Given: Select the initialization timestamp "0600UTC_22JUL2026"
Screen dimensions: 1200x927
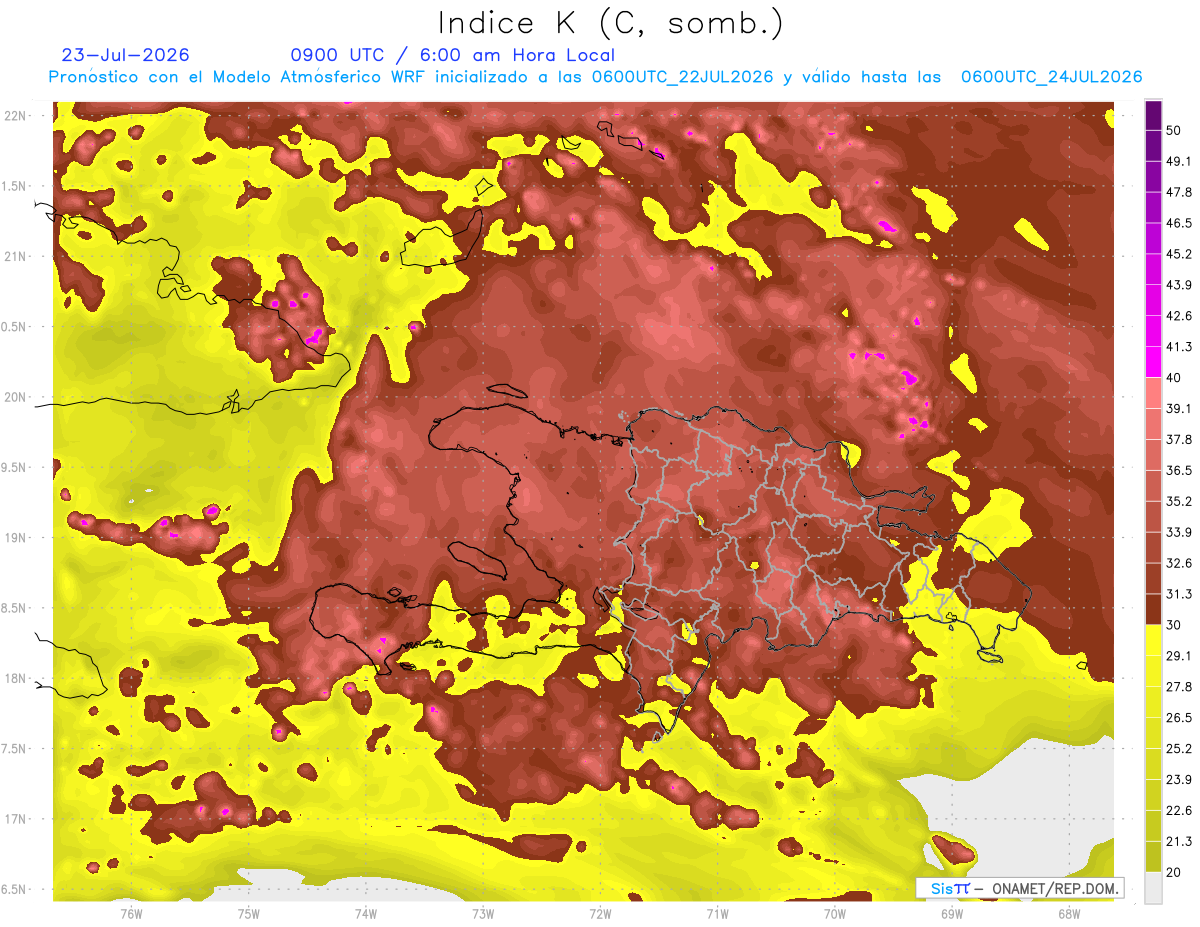Looking at the screenshot, I should [x=682, y=77].
